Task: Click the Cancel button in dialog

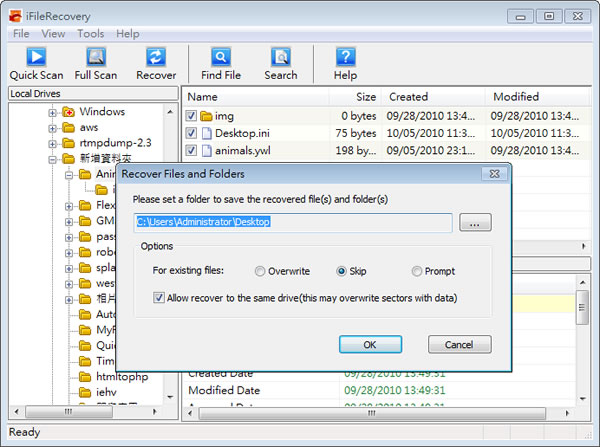Action: click(459, 344)
